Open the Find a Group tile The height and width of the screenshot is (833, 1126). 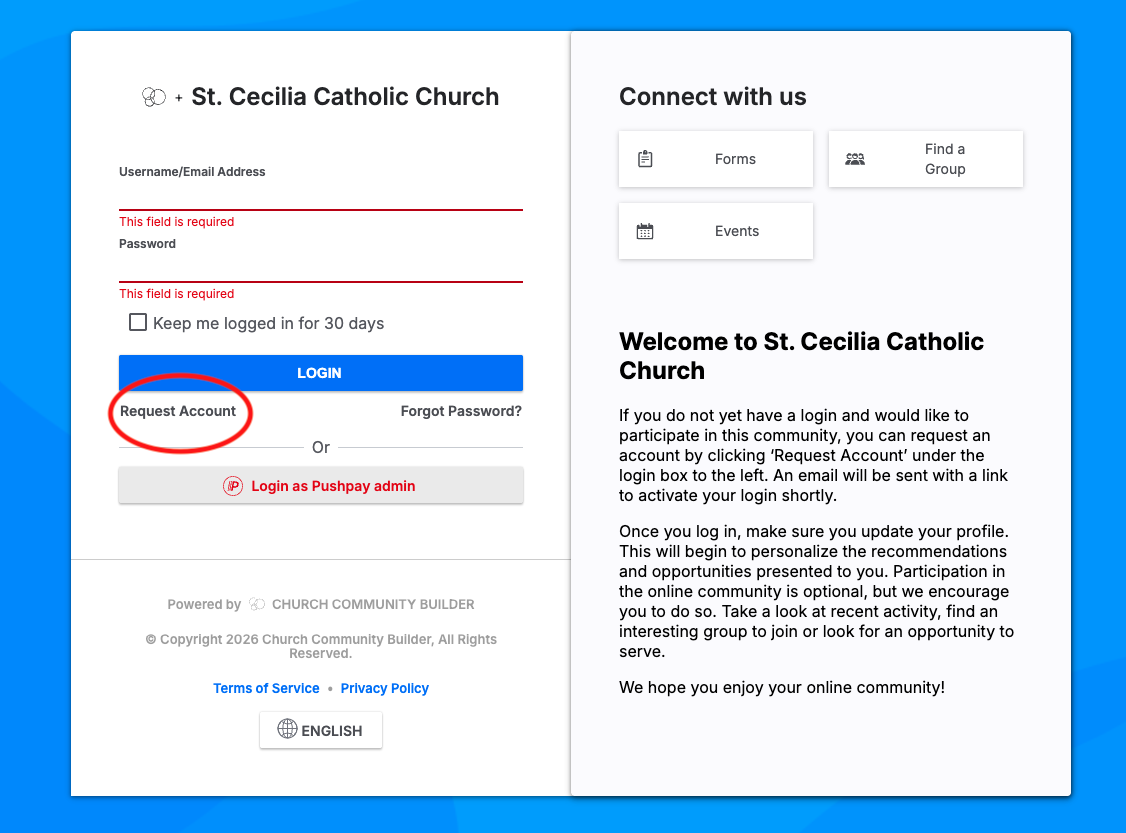926,159
